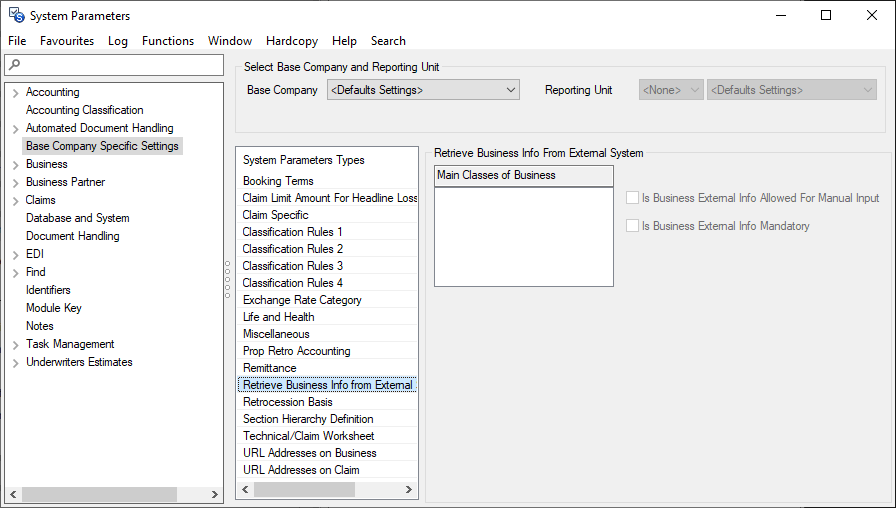Click left arrow of parameter types scrollbar
The width and height of the screenshot is (896, 508).
(244, 489)
